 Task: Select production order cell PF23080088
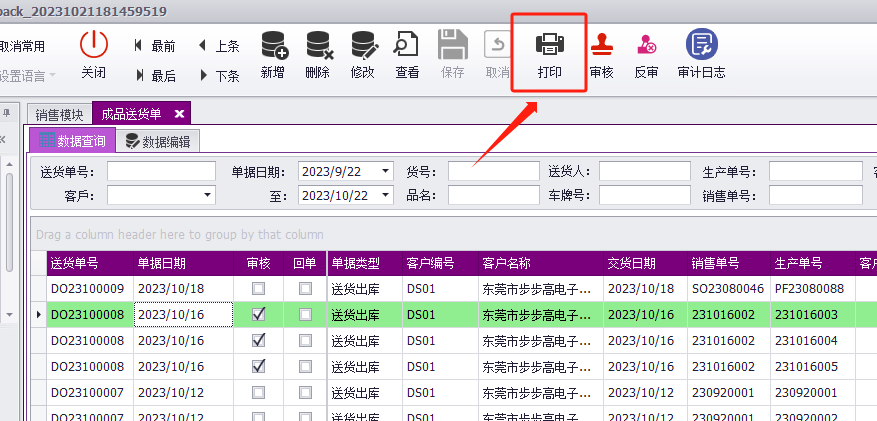[x=813, y=288]
